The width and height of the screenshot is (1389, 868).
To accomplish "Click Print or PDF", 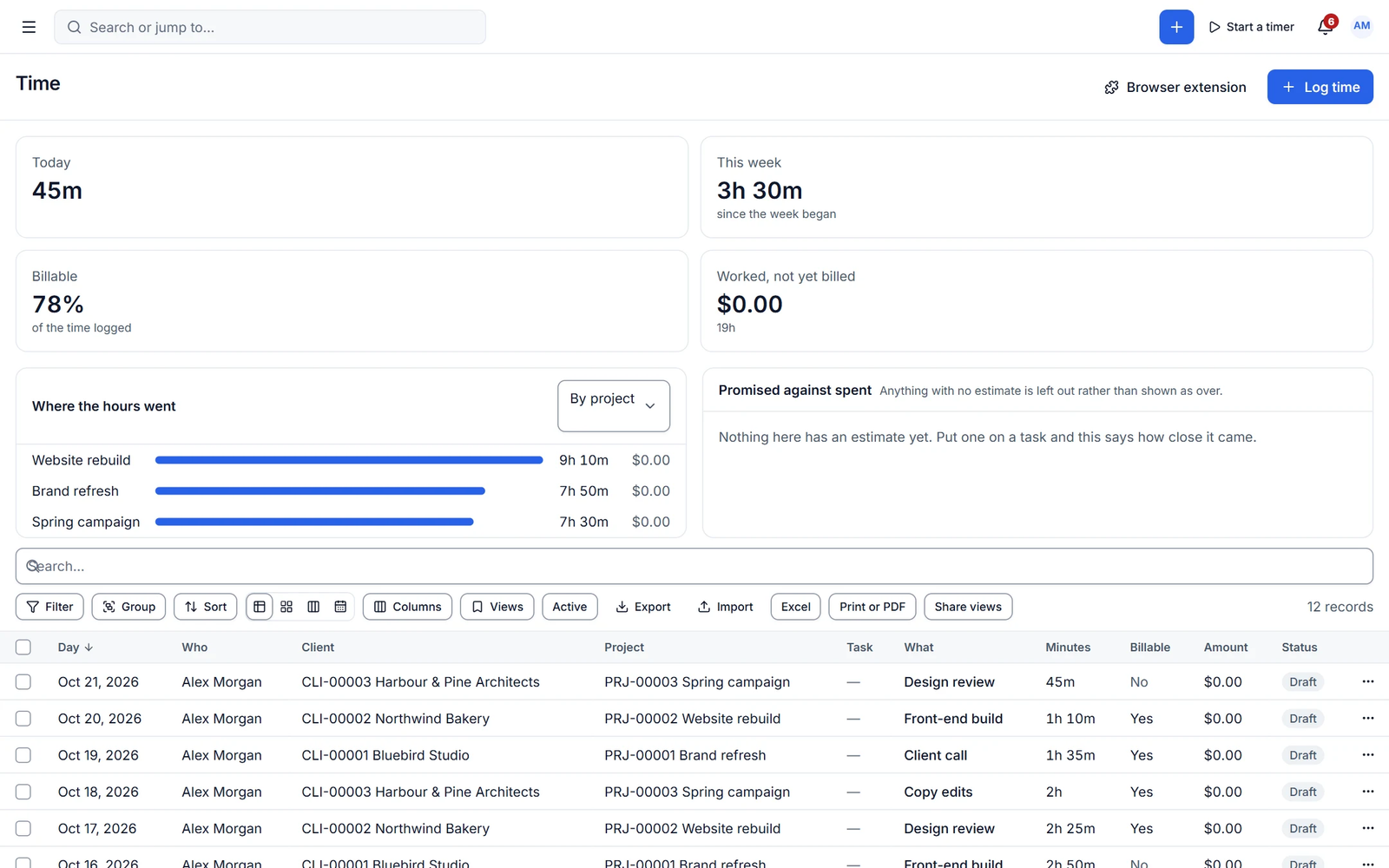I will click(x=872, y=607).
